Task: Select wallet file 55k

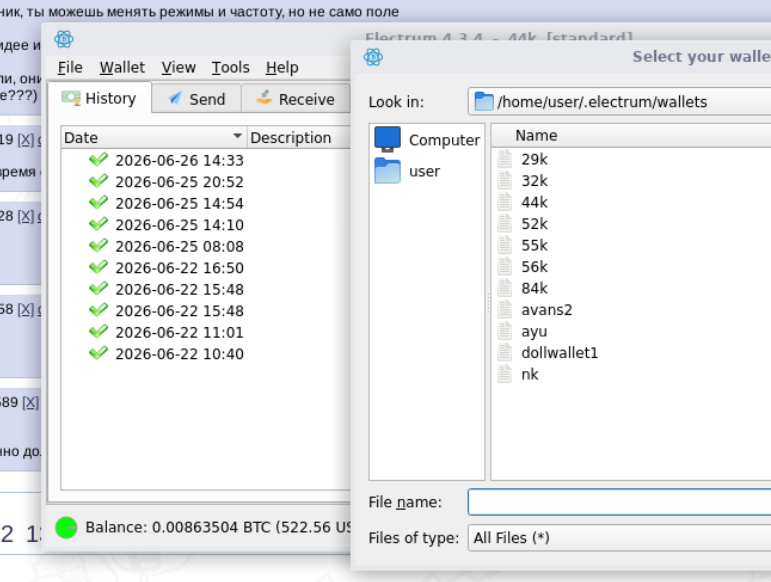Action: pos(534,245)
